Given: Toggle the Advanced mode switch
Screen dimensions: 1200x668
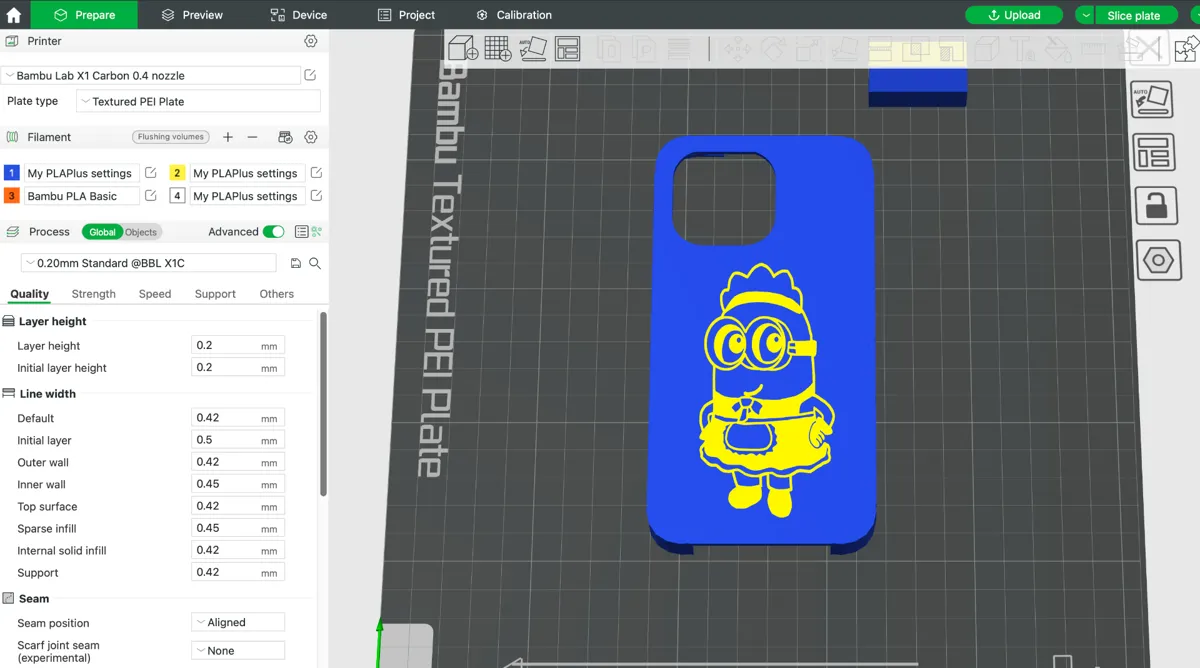Looking at the screenshot, I should tap(273, 231).
